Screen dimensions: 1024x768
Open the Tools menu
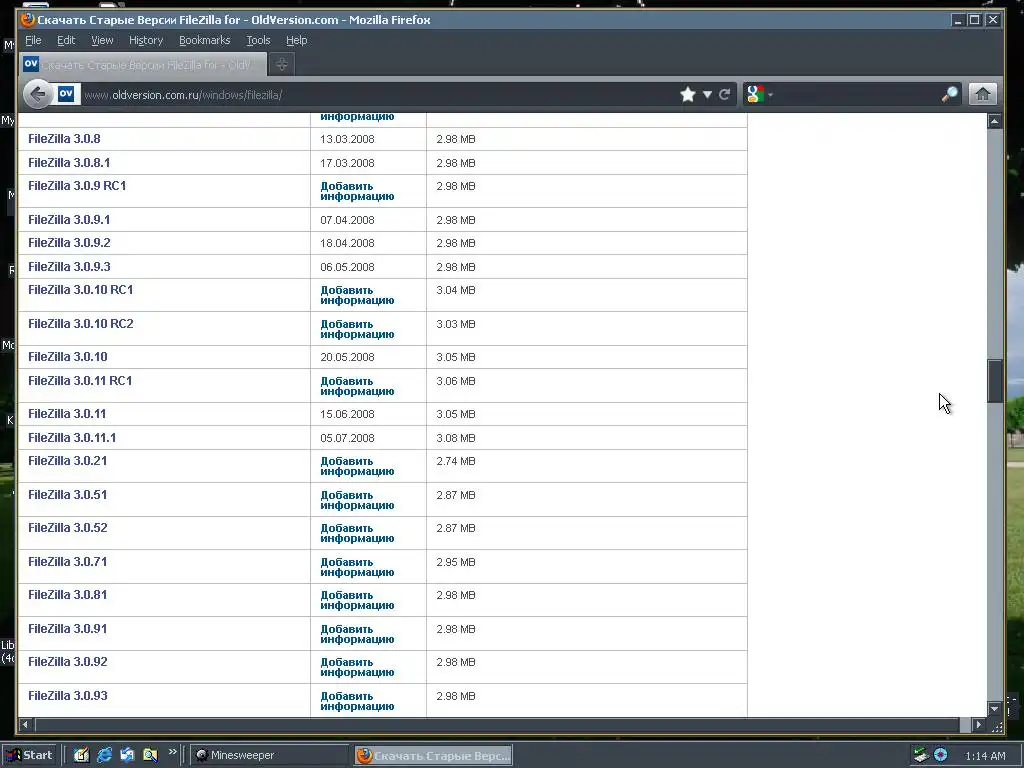[259, 40]
